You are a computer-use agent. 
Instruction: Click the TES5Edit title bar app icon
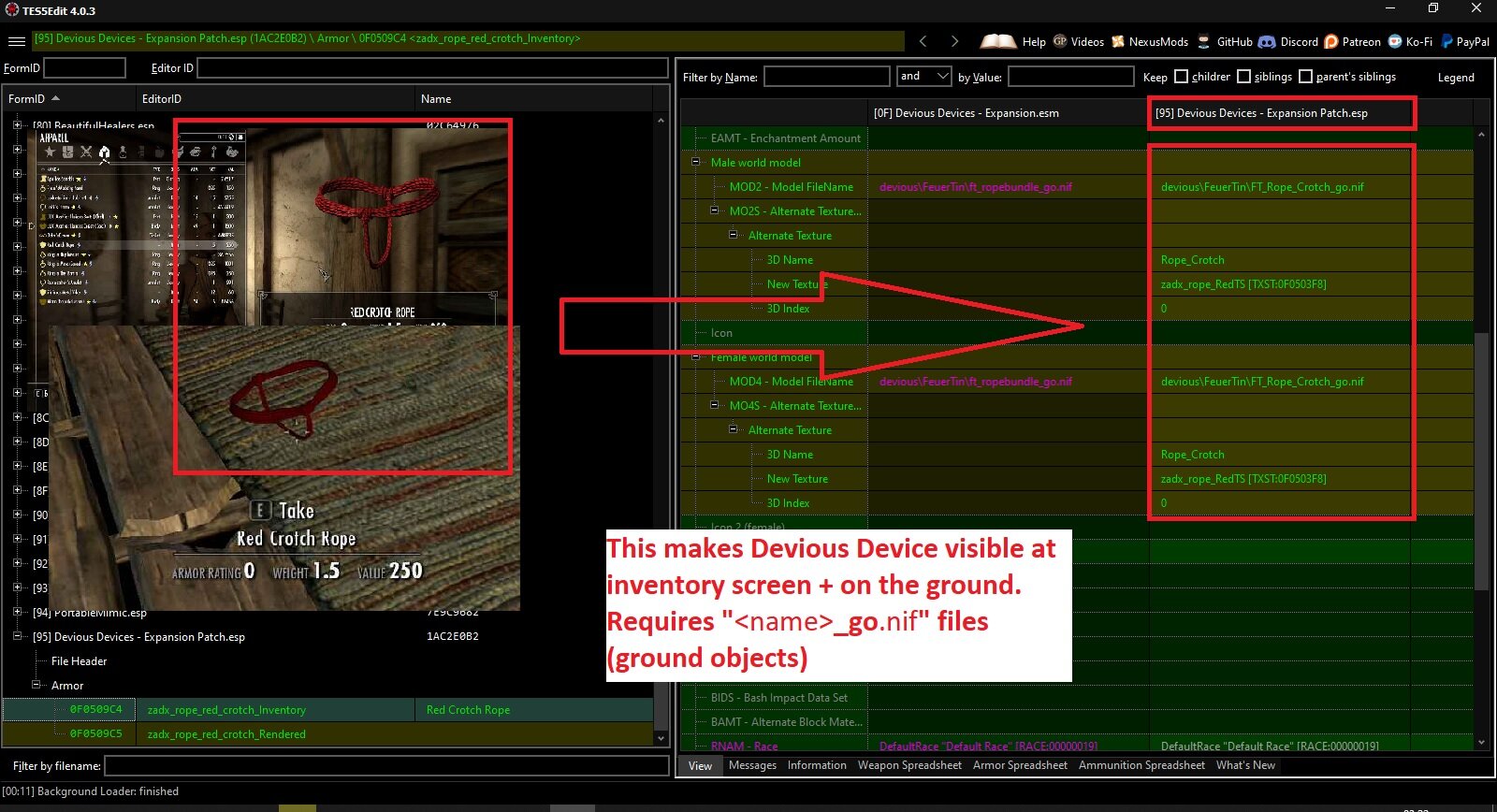click(11, 10)
